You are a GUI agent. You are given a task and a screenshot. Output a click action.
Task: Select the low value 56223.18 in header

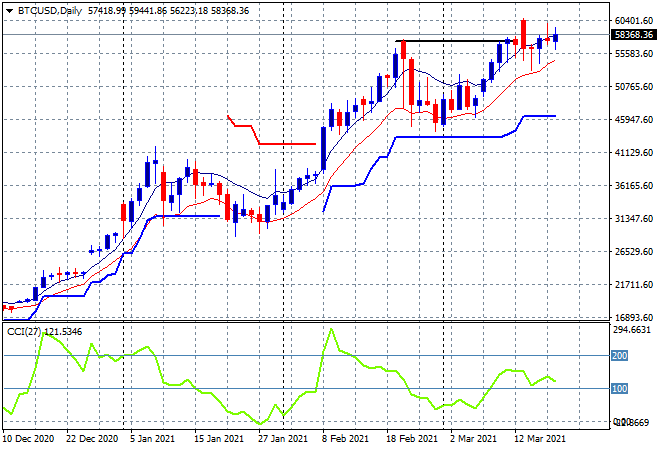(189, 11)
